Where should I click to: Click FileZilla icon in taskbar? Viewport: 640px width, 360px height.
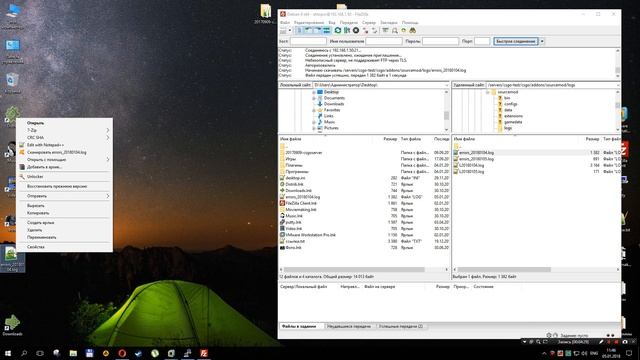(x=204, y=353)
